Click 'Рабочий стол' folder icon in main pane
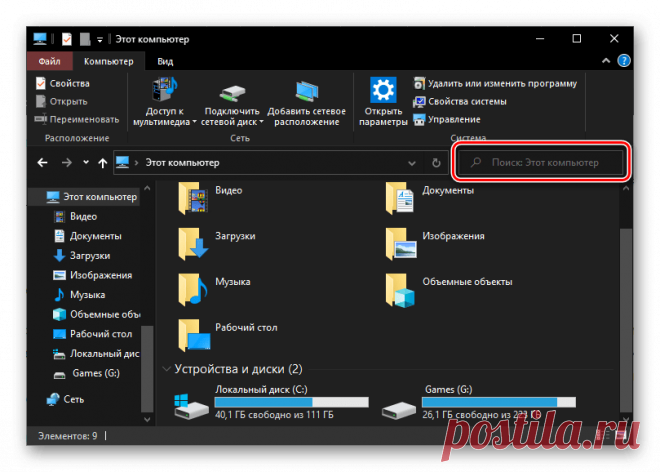Viewport: 660px width, 472px height. (x=194, y=335)
